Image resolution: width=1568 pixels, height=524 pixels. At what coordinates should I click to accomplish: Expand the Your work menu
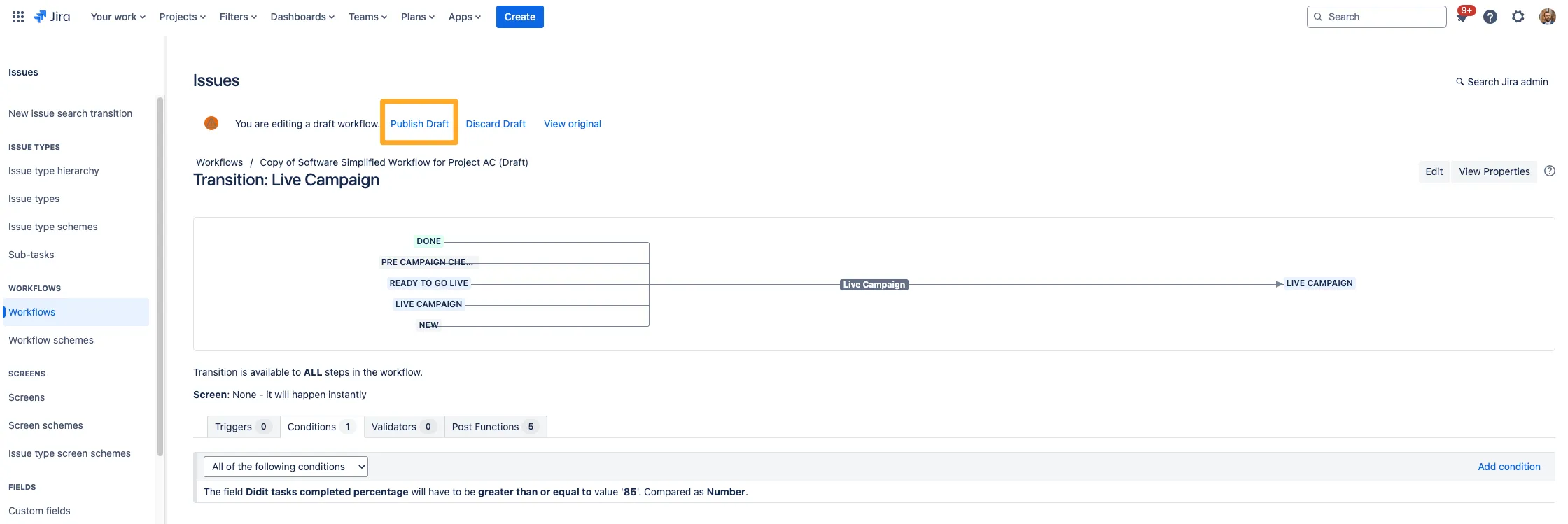pos(118,17)
